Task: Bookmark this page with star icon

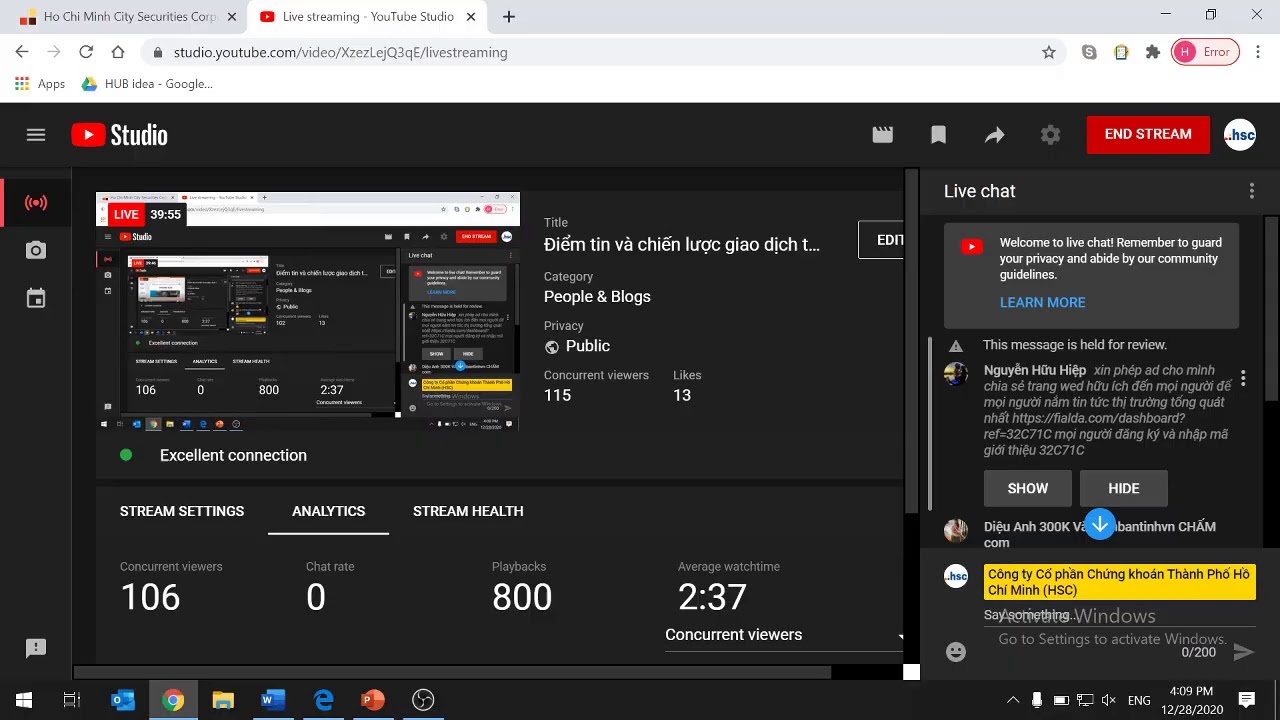Action: click(x=1048, y=52)
